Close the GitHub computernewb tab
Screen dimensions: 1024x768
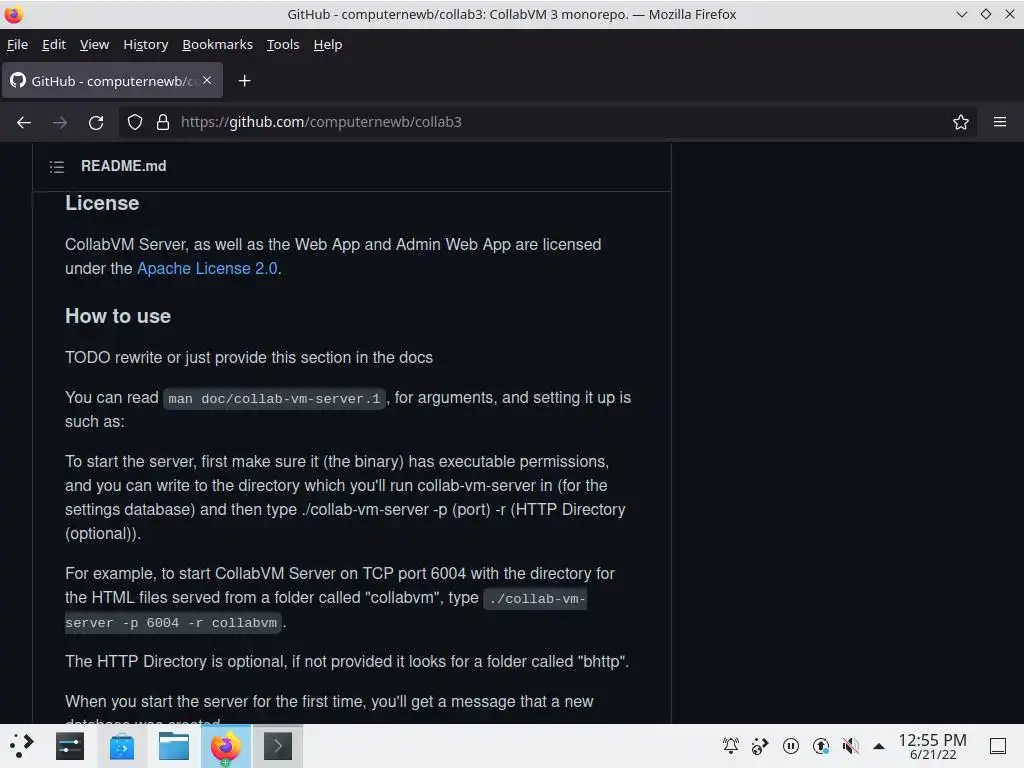pyautogui.click(x=207, y=80)
